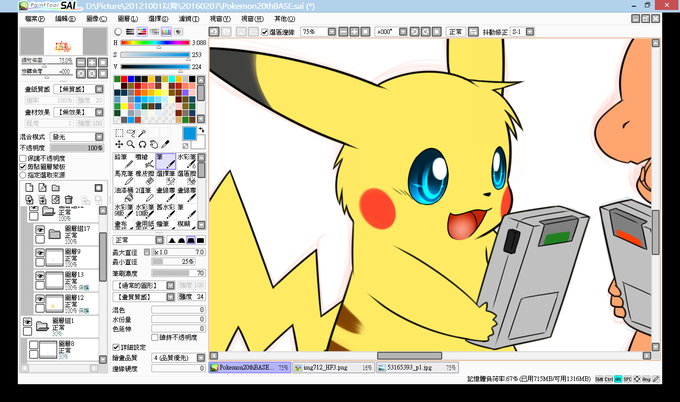Adjust the H hue slider
The width and height of the screenshot is (680, 402).
[x=155, y=43]
